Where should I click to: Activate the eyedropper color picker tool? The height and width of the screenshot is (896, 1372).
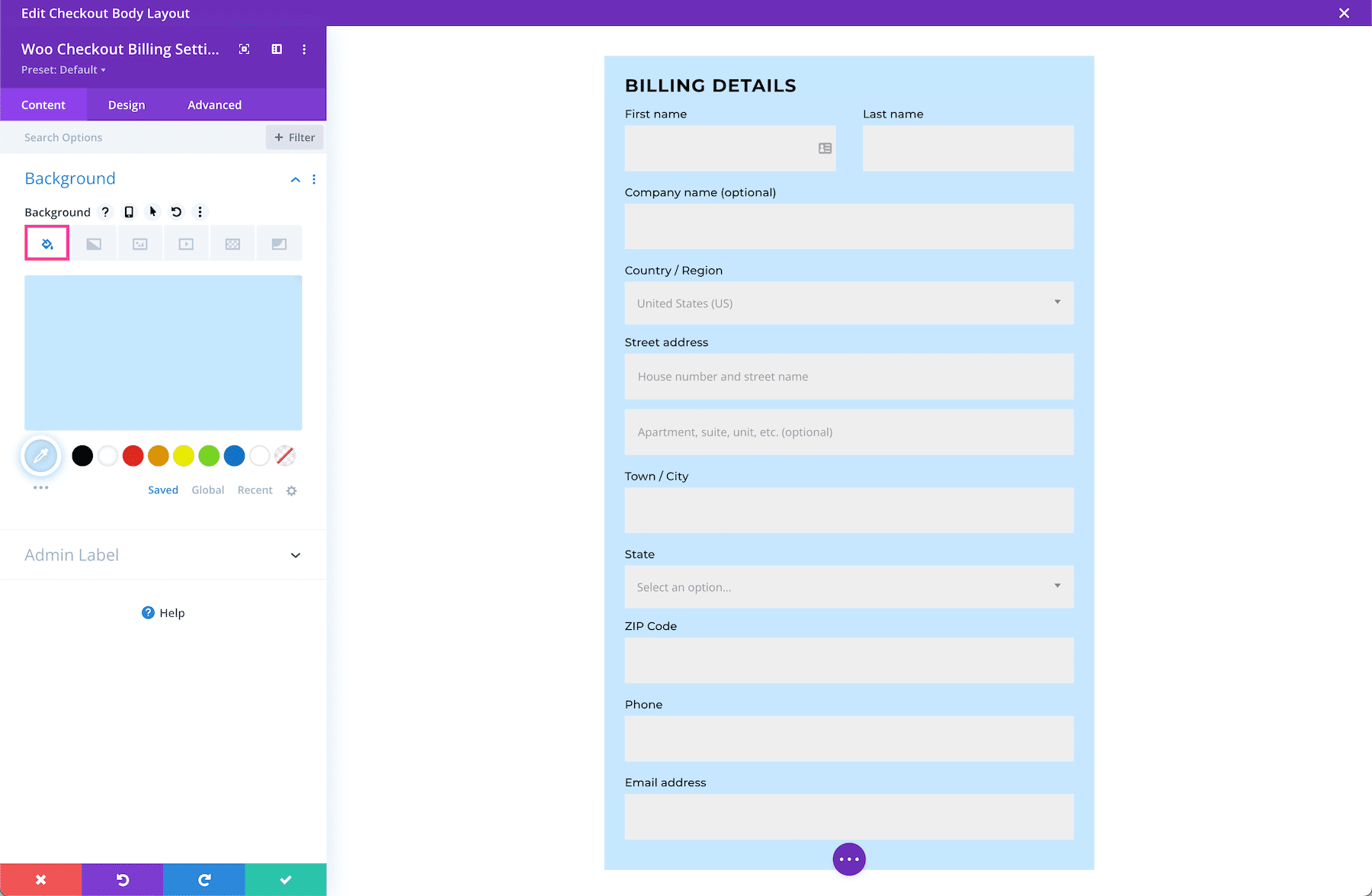40,455
